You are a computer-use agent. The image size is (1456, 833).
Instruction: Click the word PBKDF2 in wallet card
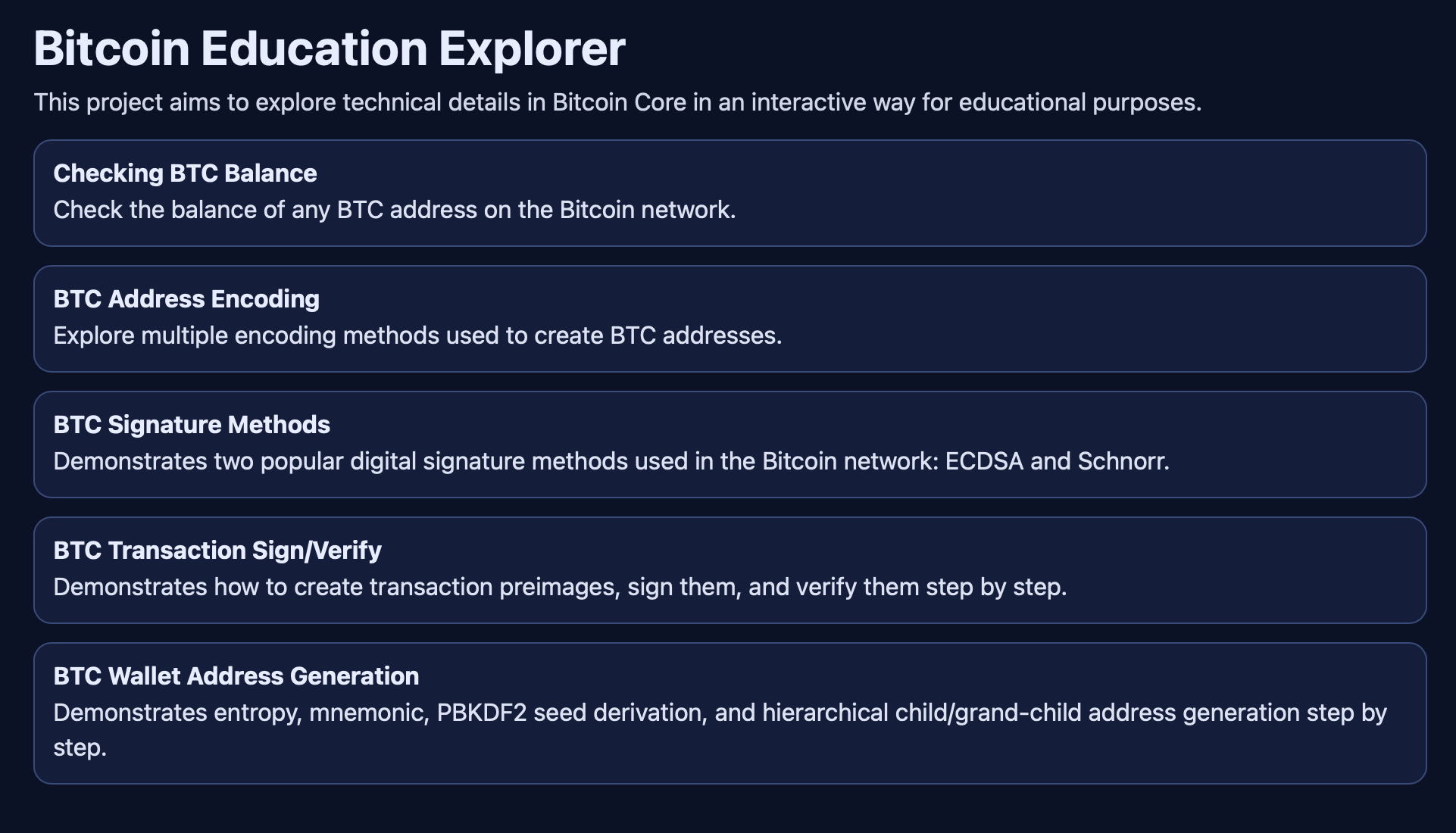481,713
